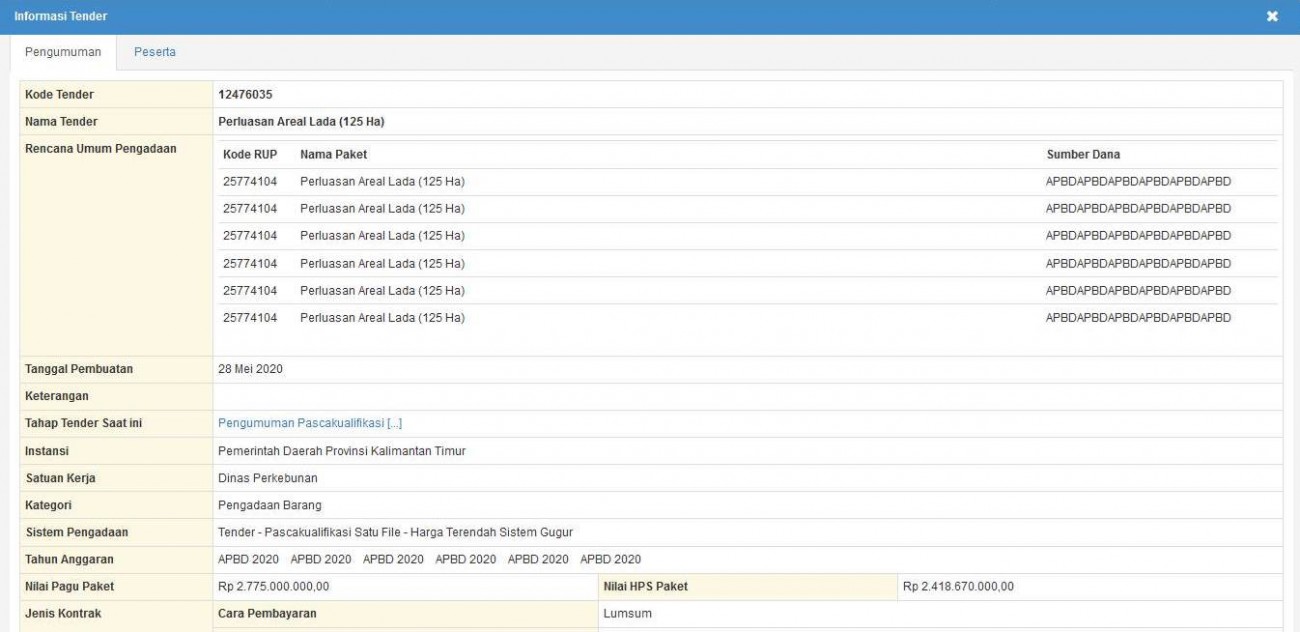Click the Nama Paket column header
1300x632 pixels.
[x=333, y=155]
